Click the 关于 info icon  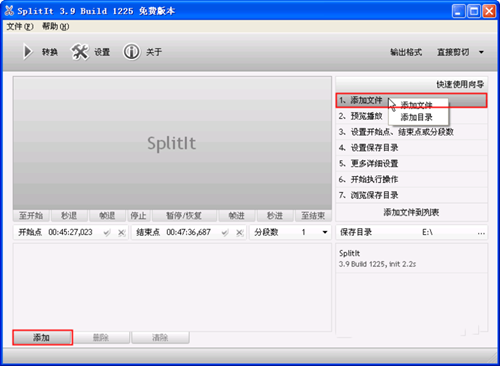(131, 52)
